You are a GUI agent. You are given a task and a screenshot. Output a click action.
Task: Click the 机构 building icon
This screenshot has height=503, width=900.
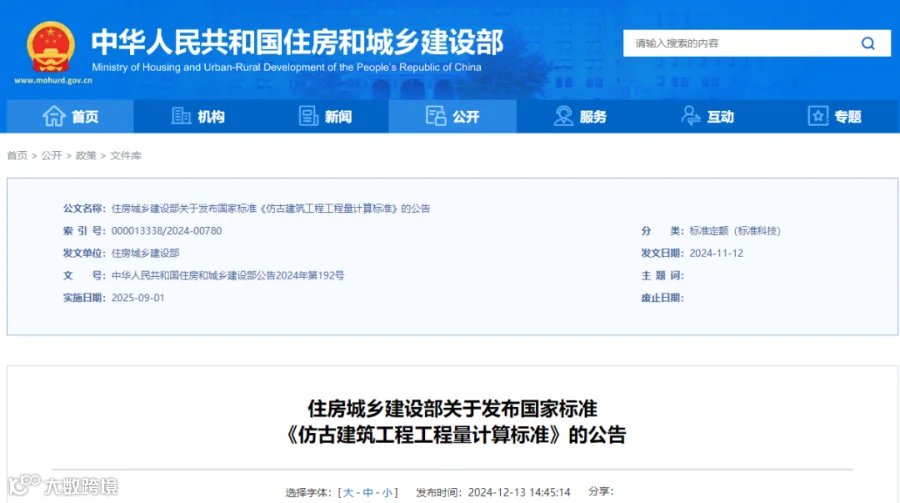[181, 116]
